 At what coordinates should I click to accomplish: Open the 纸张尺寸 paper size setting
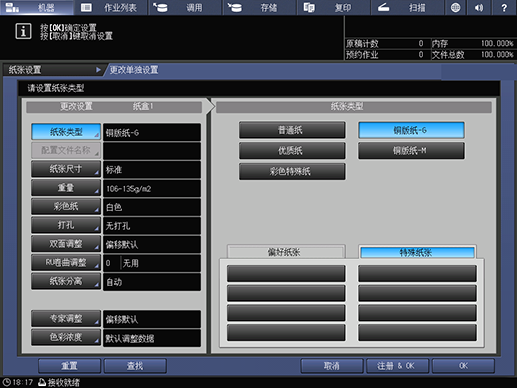[x=66, y=169]
